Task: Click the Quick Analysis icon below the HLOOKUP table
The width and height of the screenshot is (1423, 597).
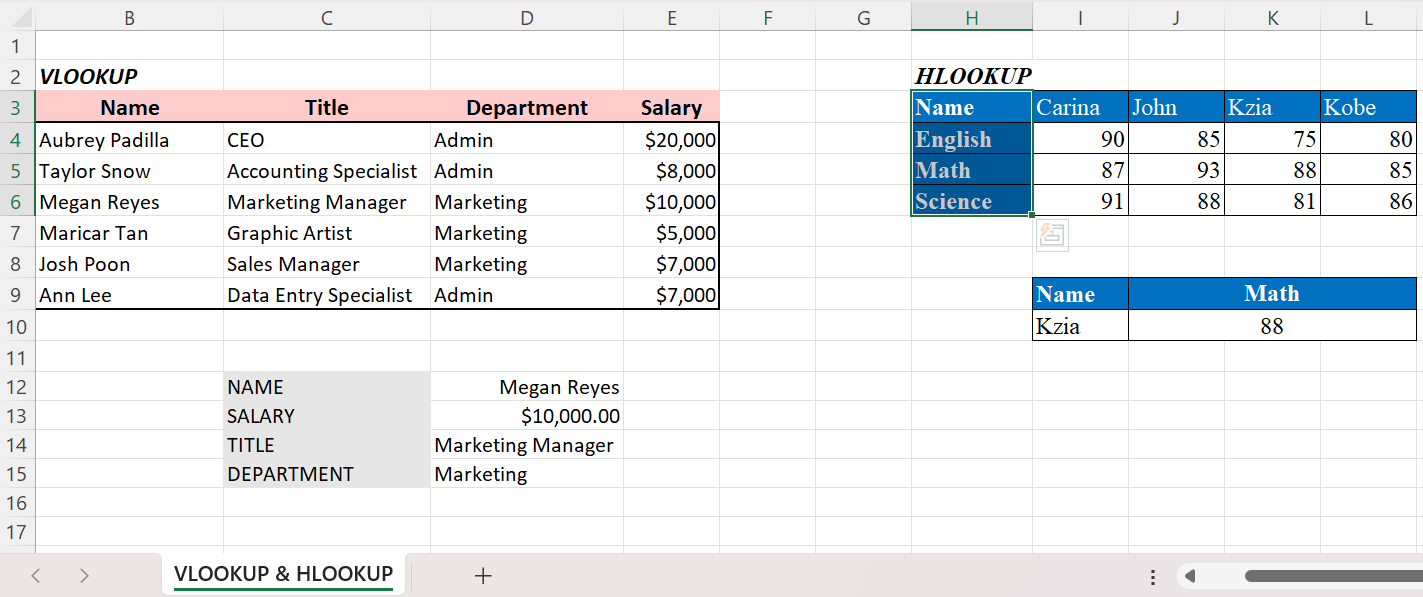Action: [1053, 236]
